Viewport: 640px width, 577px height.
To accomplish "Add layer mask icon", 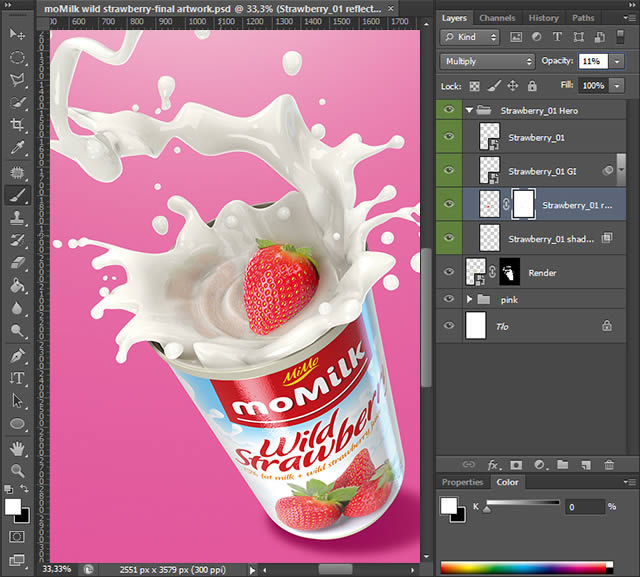I will [x=516, y=465].
